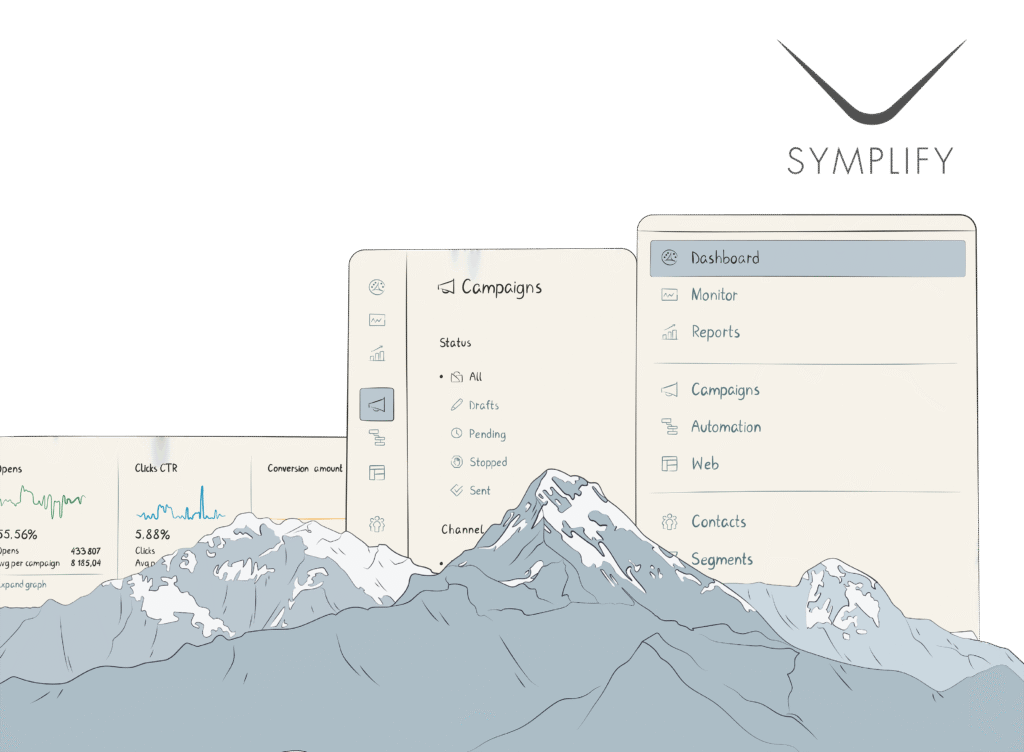
Task: Choose Segments in the navigation menu
Action: 722,559
